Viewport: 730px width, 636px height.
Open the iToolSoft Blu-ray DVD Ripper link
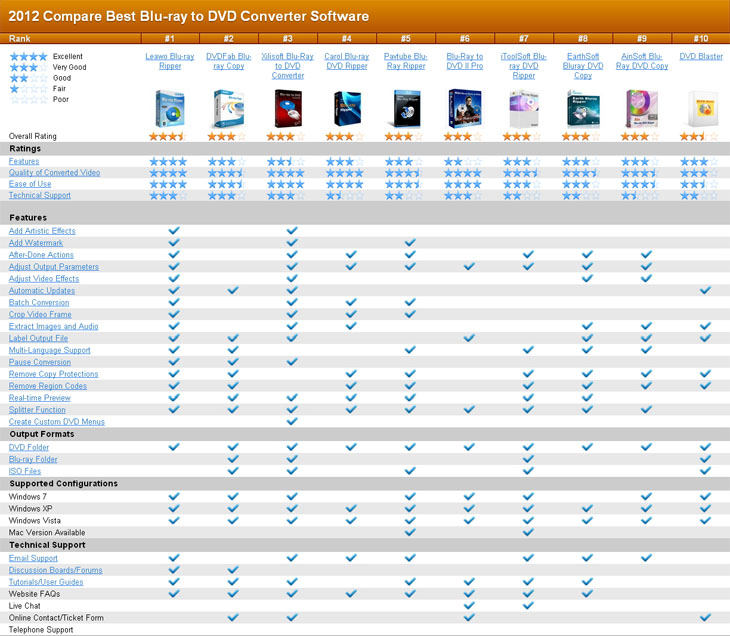[524, 66]
